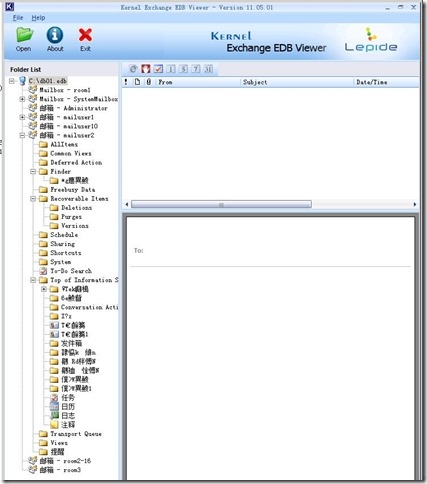Click the right scroll arrow of message list

[x=415, y=204]
